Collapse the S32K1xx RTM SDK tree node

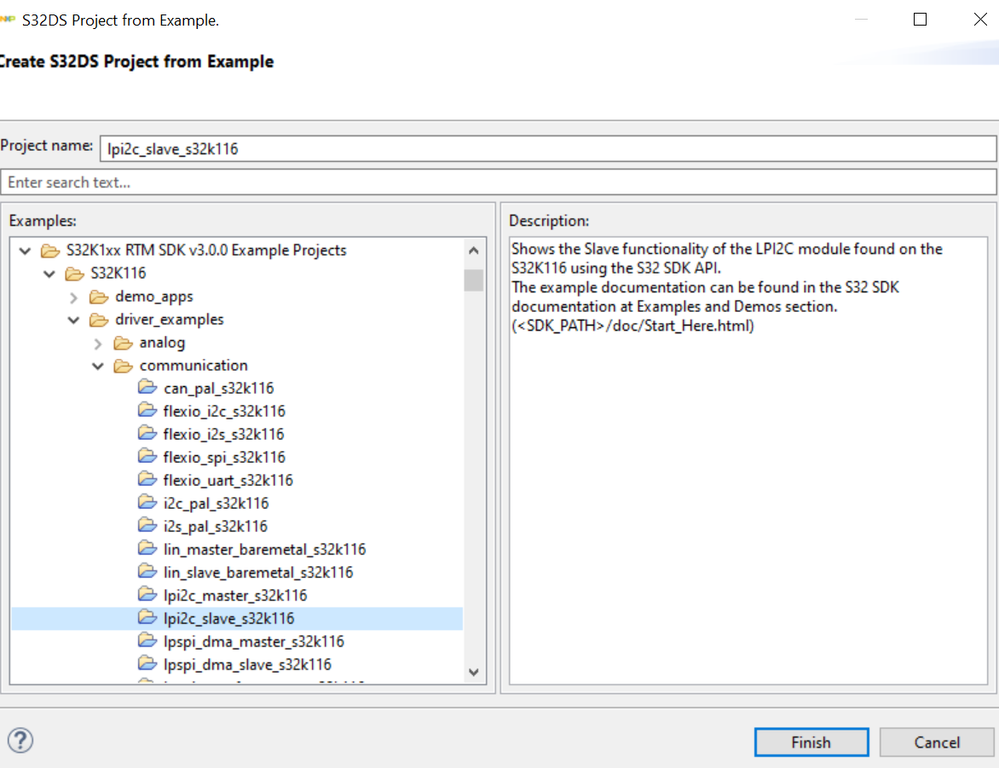tap(25, 250)
